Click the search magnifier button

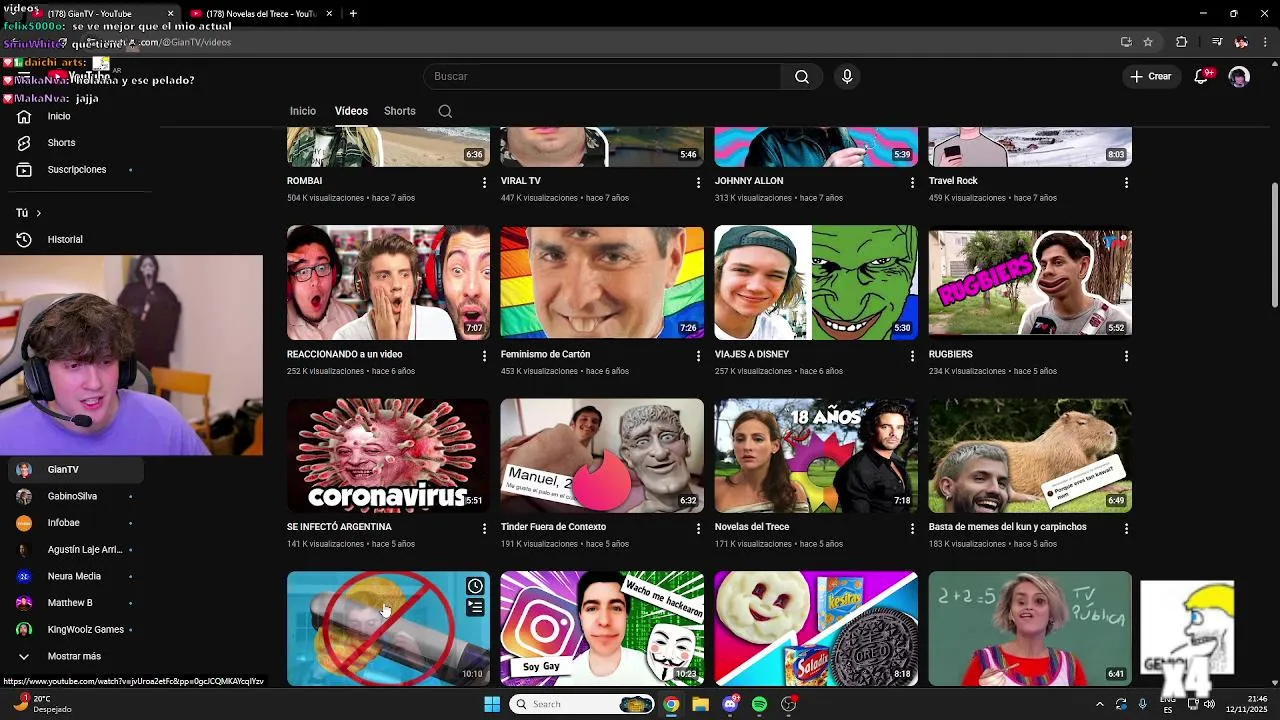click(802, 77)
